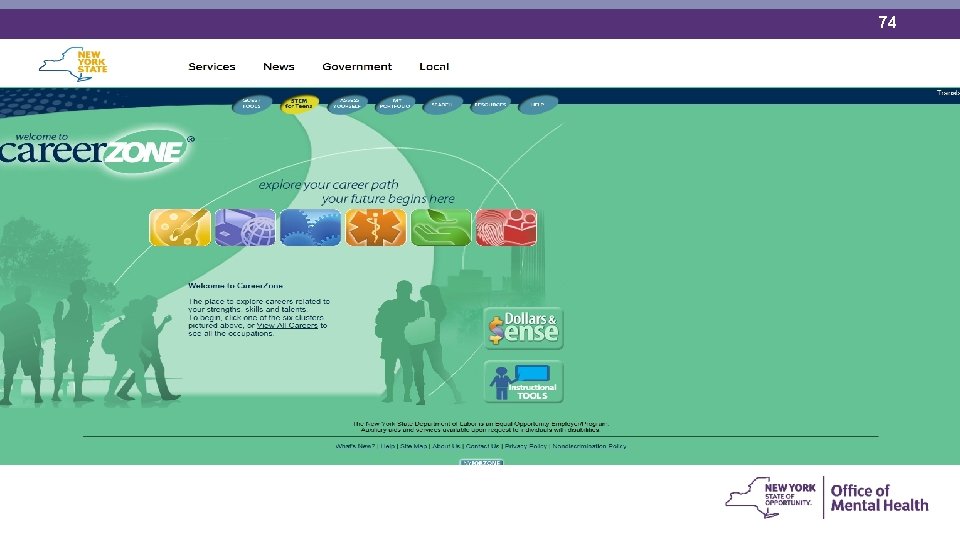Open the Services menu
The width and height of the screenshot is (960, 540).
[212, 66]
